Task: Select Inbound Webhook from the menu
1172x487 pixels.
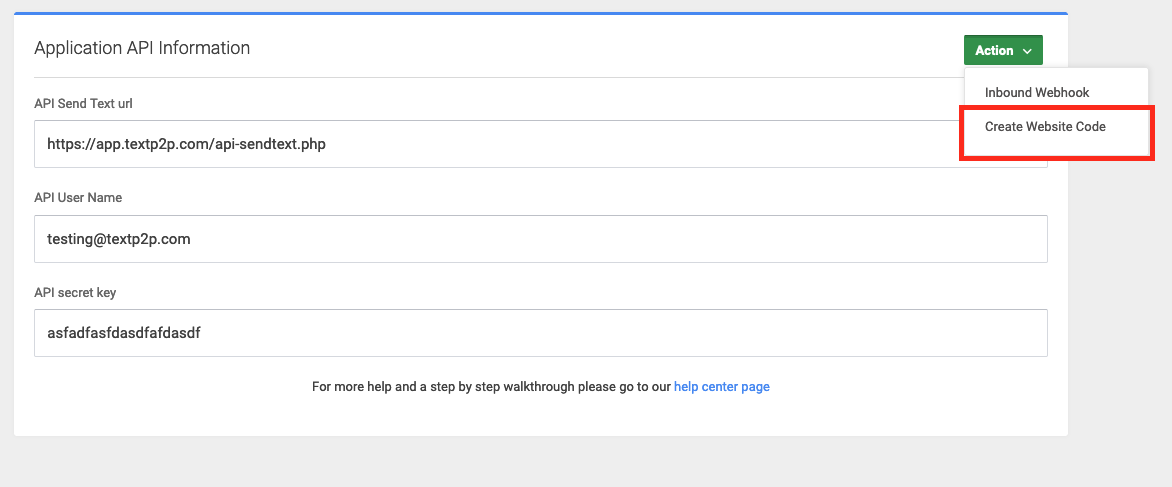Action: tap(1037, 93)
